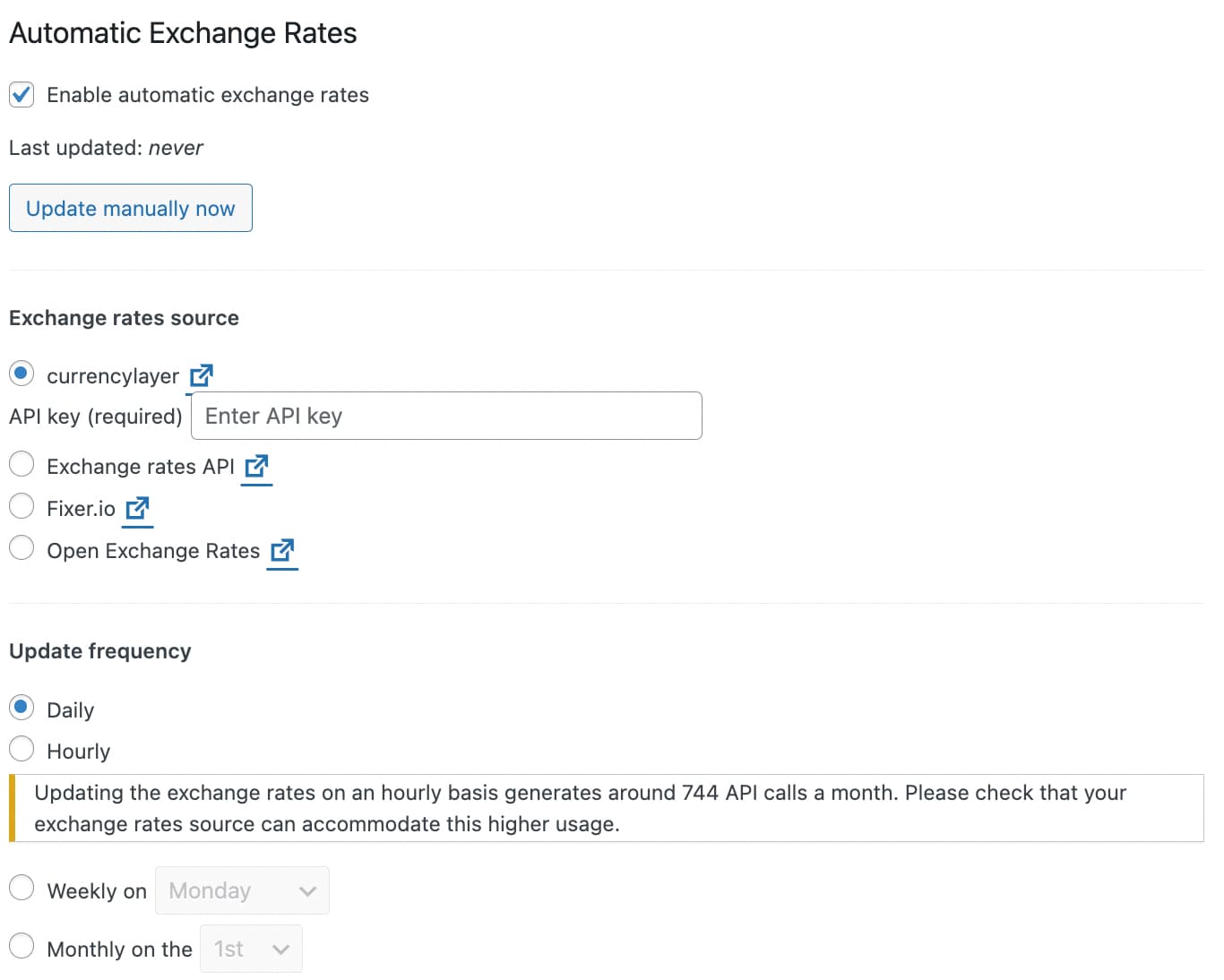Screen dimensions: 1224x980
Task: Click the external link icon beside Exchange rates API
Action: pos(256,467)
